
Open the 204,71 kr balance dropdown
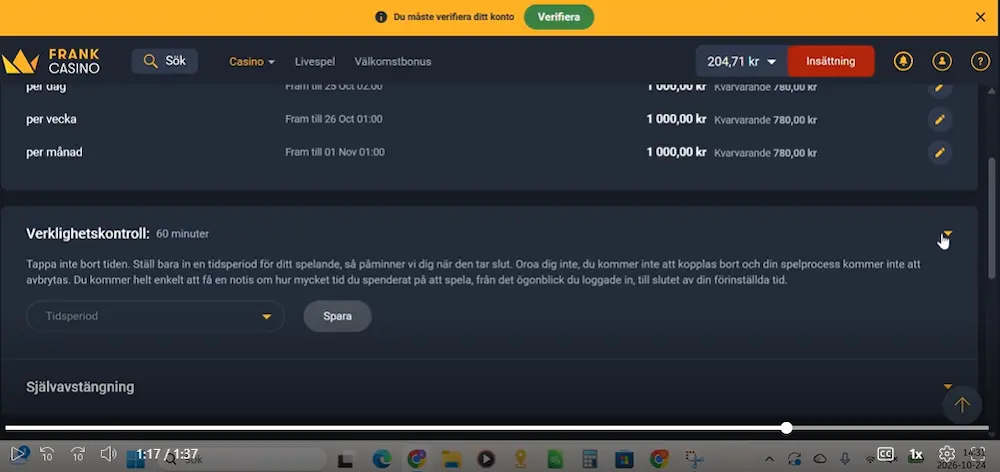pos(742,61)
